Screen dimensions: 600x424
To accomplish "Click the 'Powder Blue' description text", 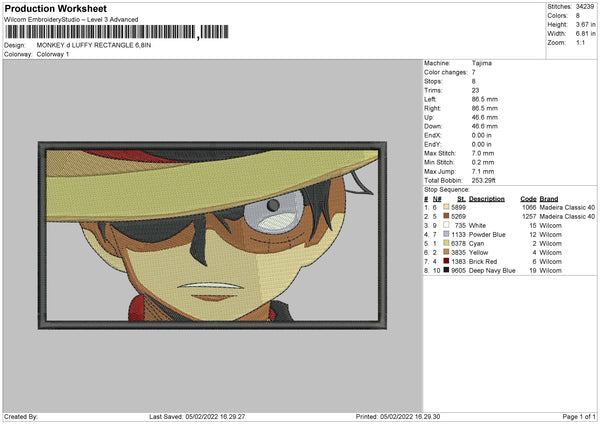I will click(x=487, y=235).
